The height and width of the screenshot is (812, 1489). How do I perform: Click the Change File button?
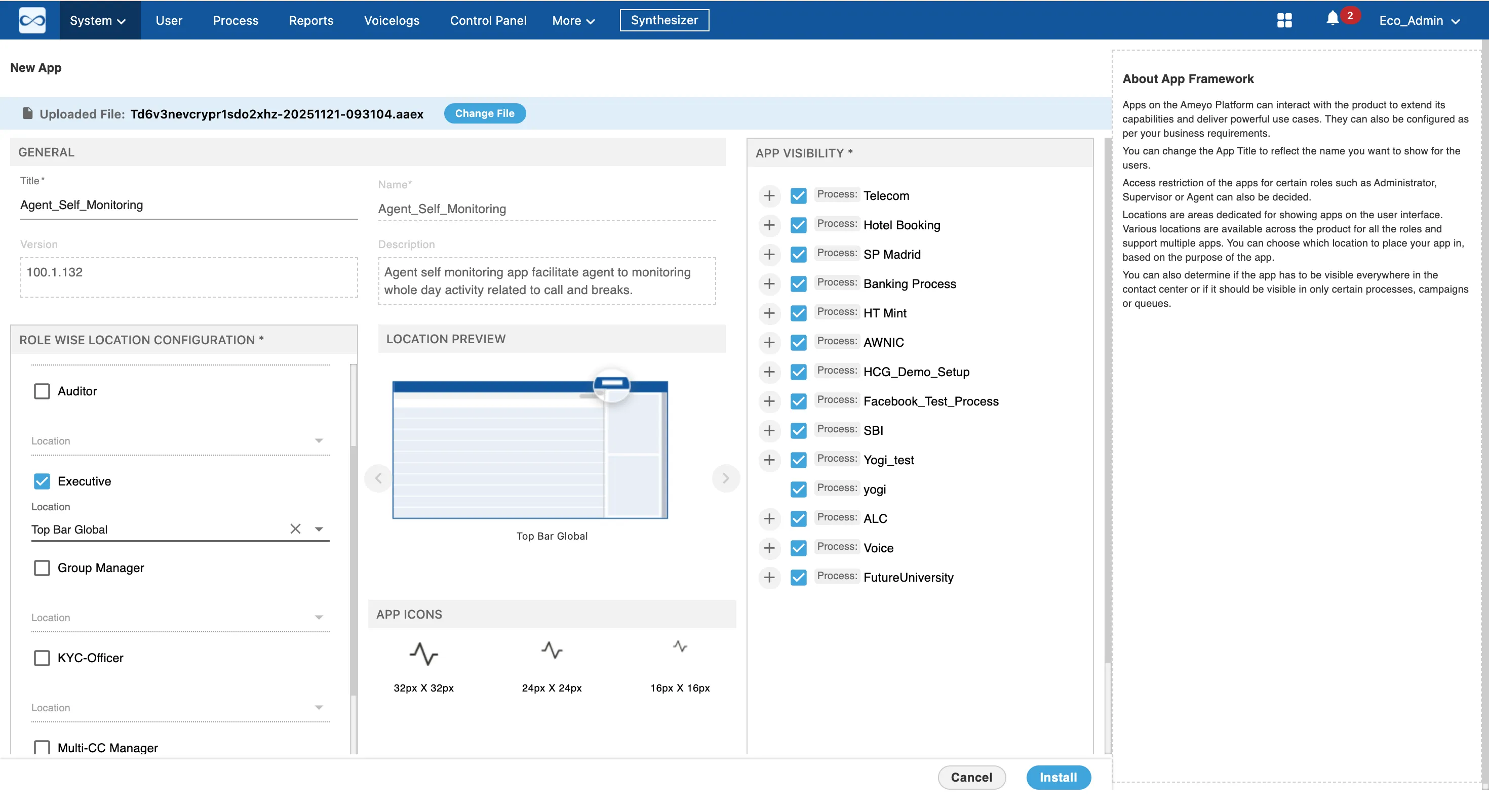coord(484,113)
